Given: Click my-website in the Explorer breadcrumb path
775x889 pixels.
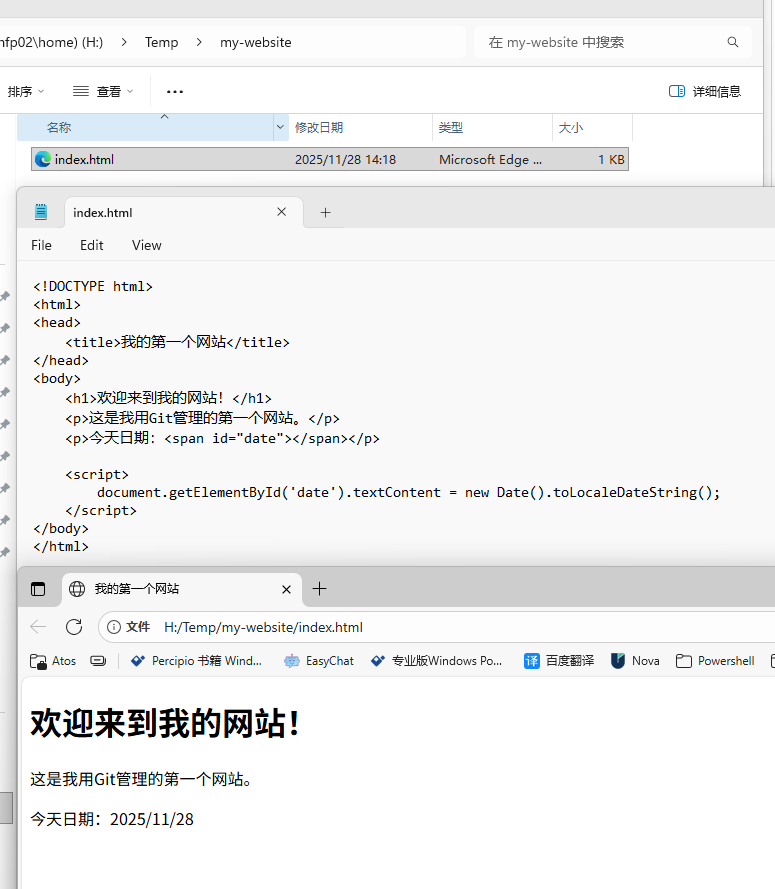Looking at the screenshot, I should tap(256, 42).
